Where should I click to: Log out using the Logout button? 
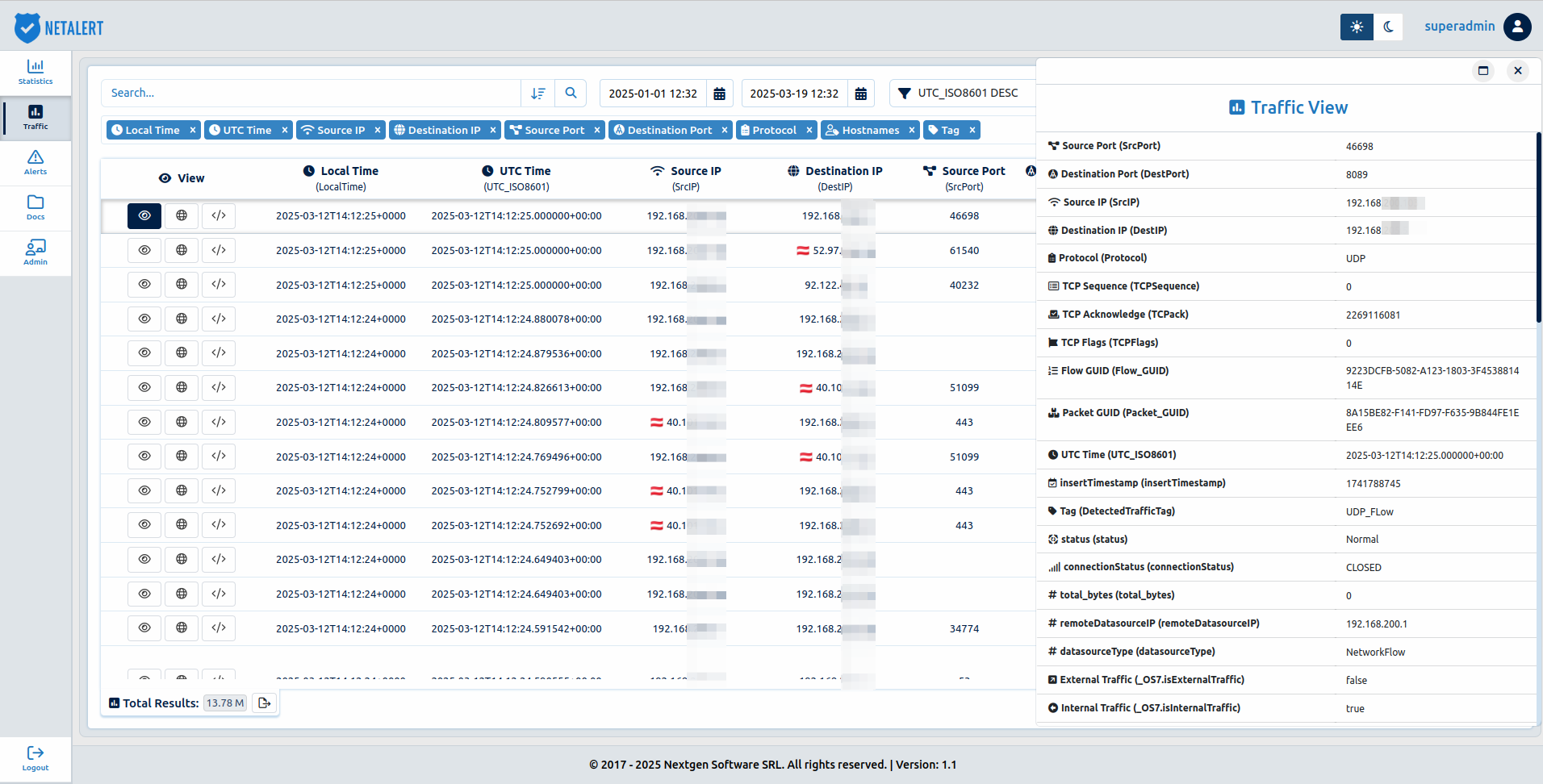36,759
